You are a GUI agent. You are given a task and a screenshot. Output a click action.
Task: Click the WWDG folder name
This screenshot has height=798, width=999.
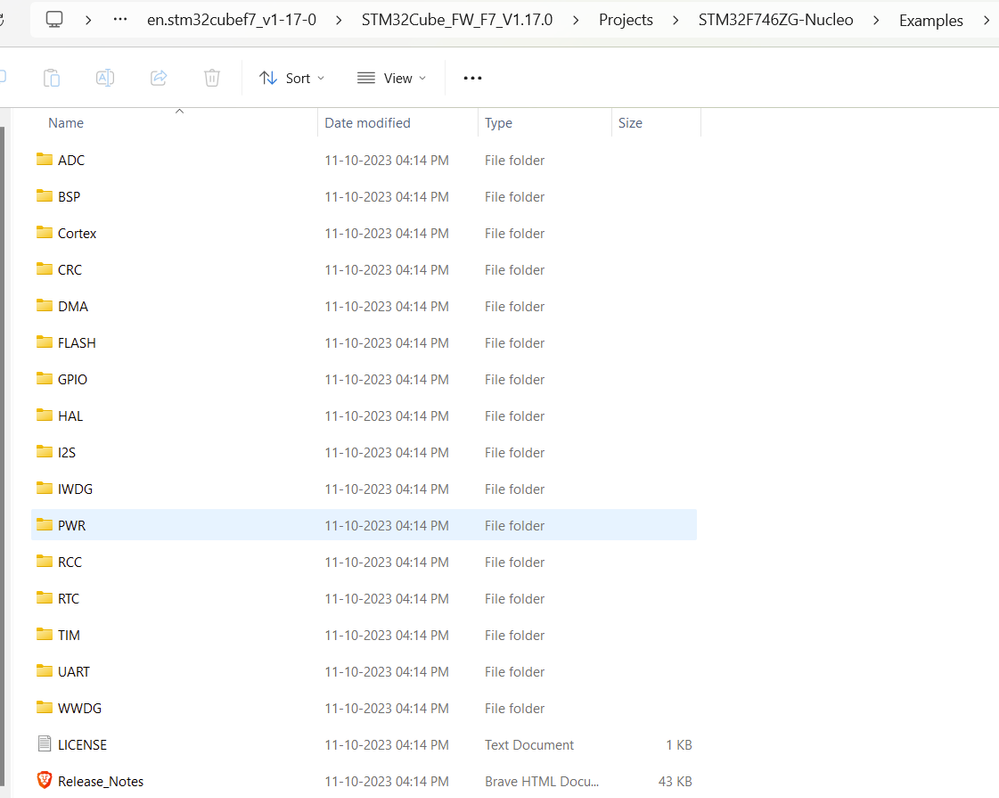coord(80,708)
